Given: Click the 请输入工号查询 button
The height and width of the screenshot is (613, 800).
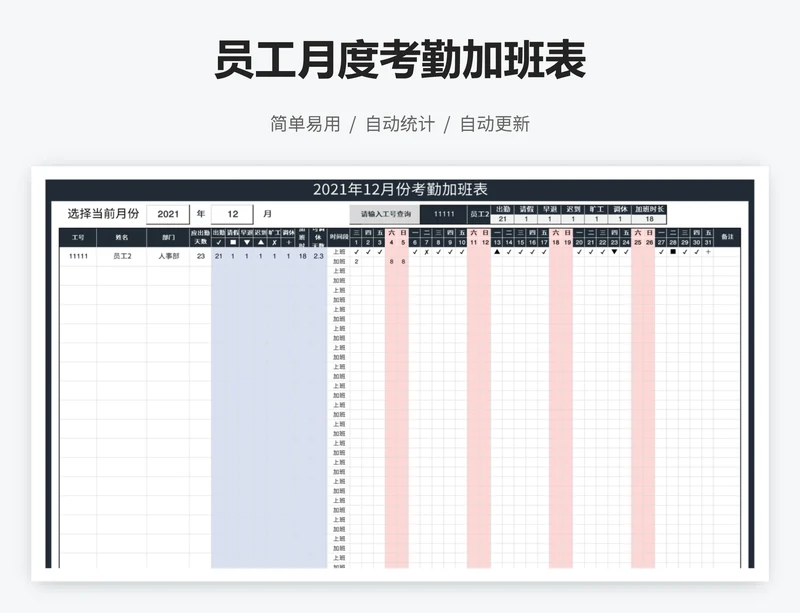Looking at the screenshot, I should (385, 214).
